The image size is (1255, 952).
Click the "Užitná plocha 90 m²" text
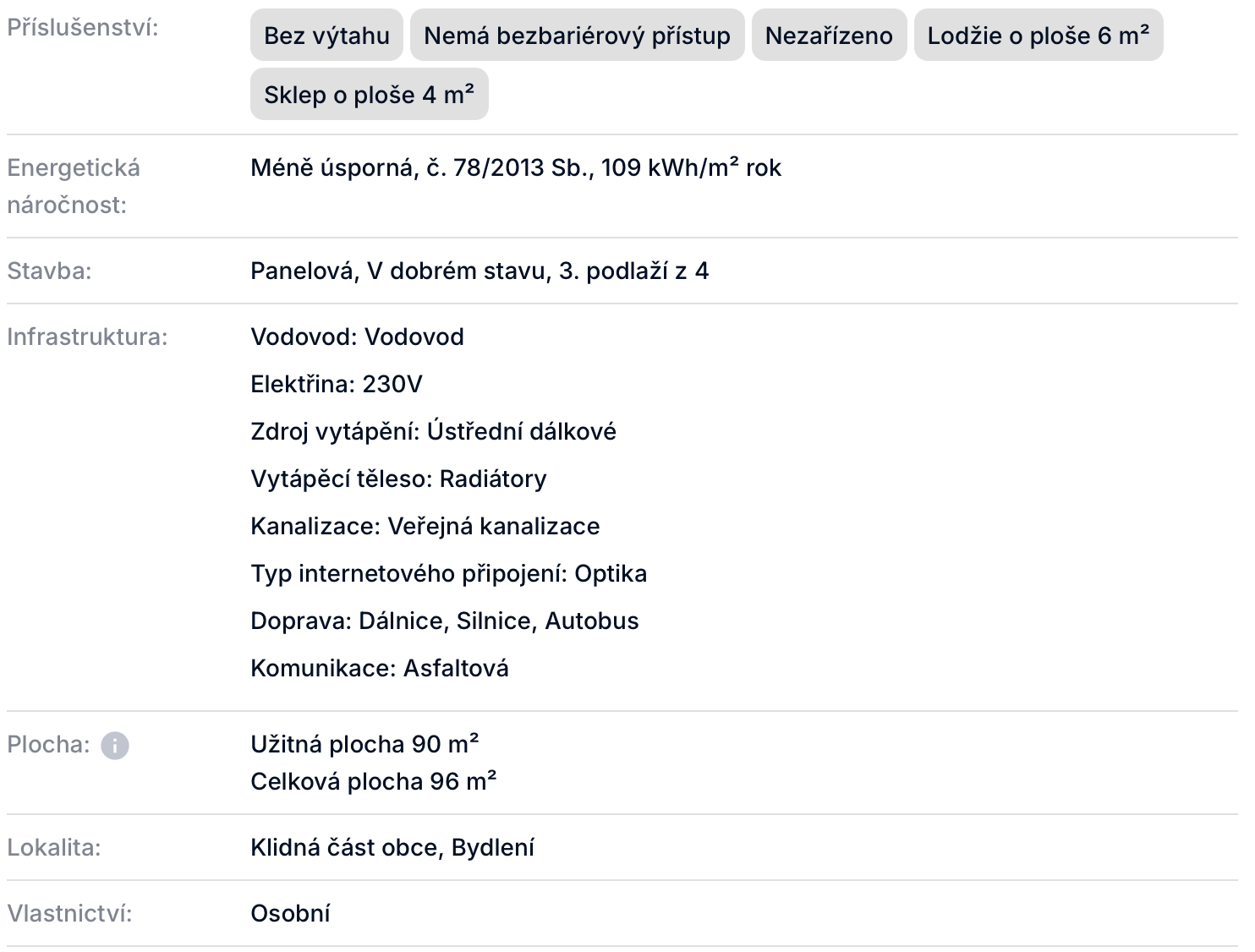[x=364, y=744]
